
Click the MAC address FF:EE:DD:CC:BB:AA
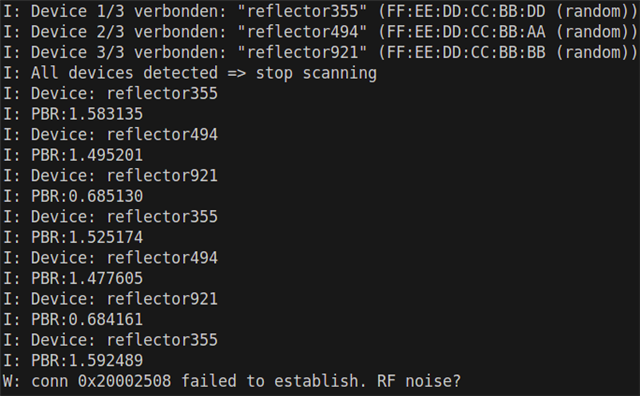(466, 32)
